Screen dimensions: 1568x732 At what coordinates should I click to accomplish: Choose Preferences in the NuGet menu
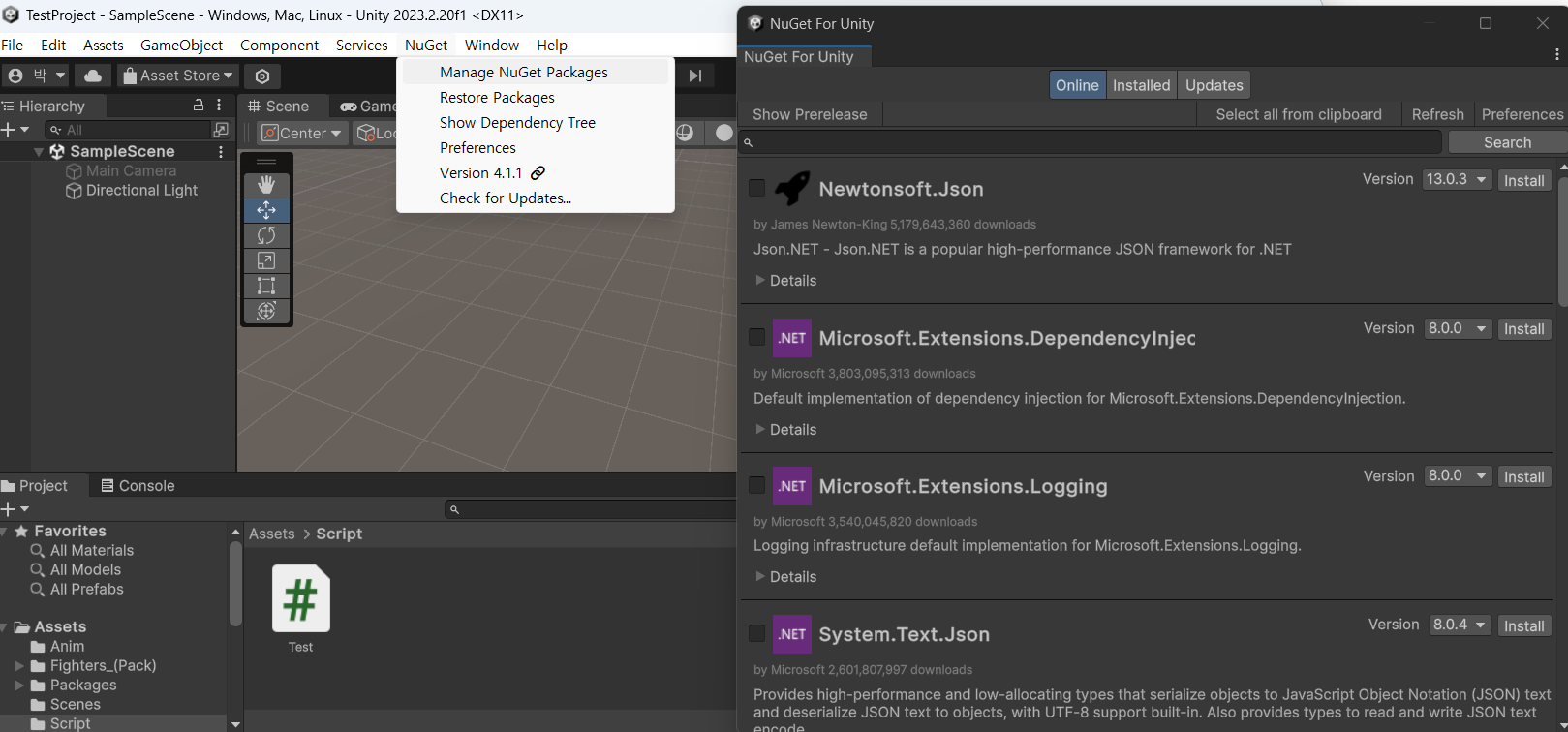[x=536, y=148]
